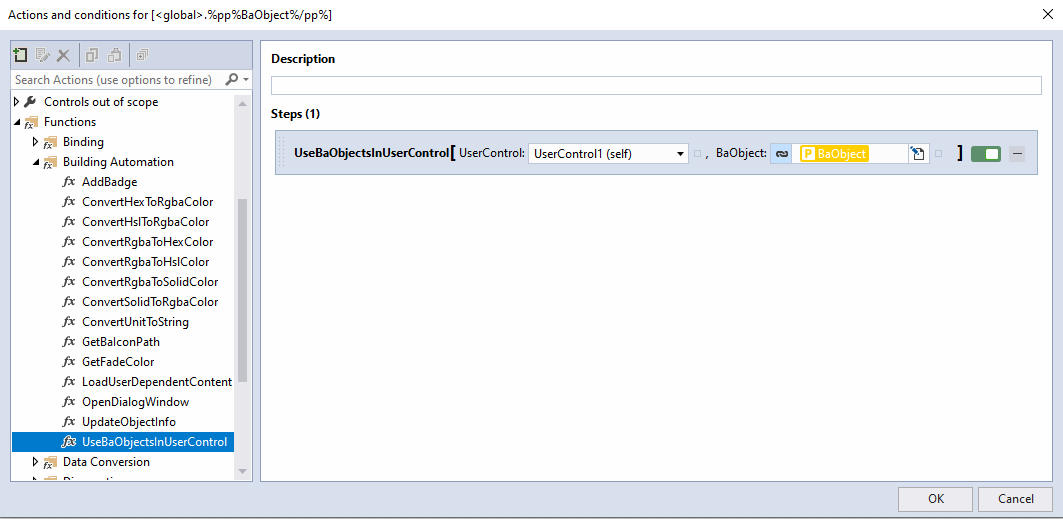Select the yellow BaObject parameter chip
This screenshot has width=1063, height=519.
834,154
